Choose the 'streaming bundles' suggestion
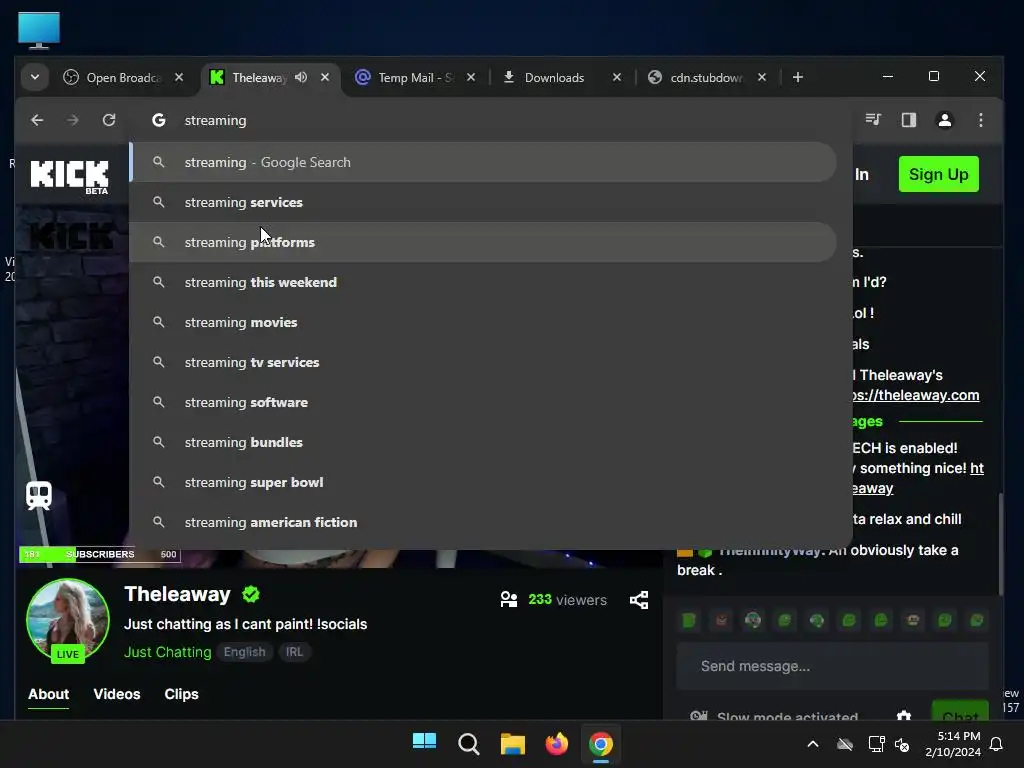1024x768 pixels. 483,442
